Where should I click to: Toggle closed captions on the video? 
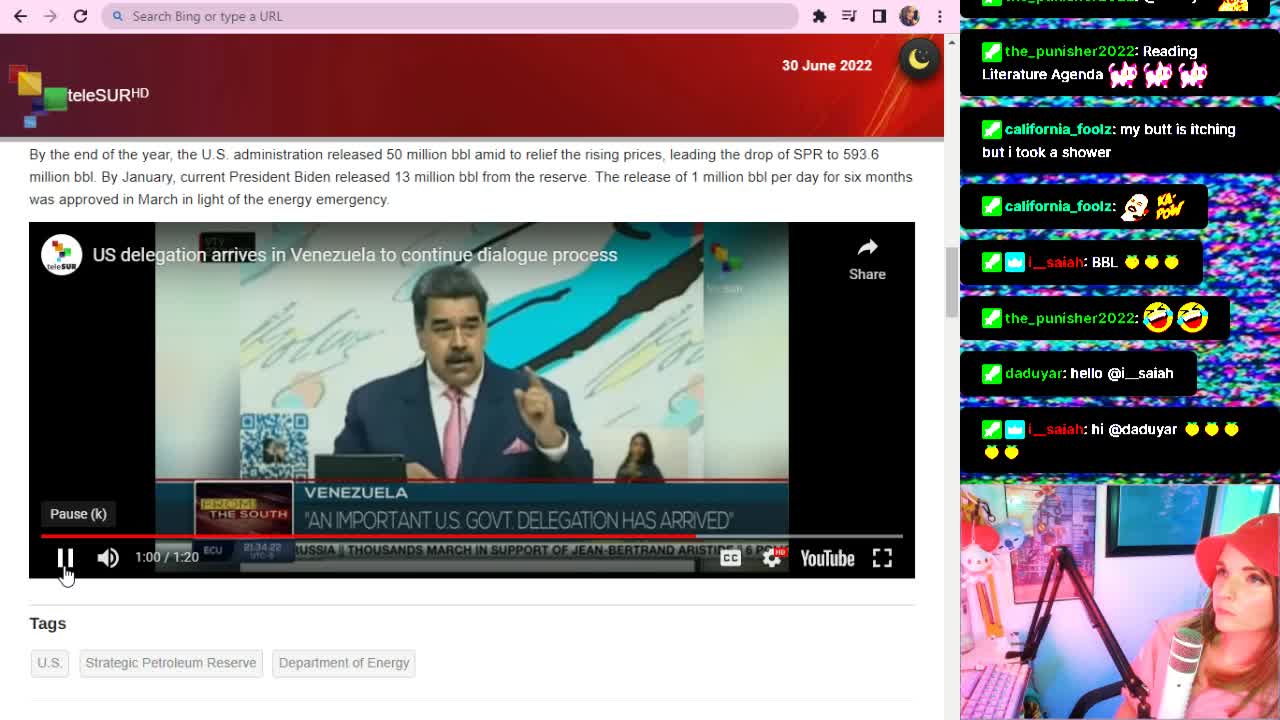731,558
